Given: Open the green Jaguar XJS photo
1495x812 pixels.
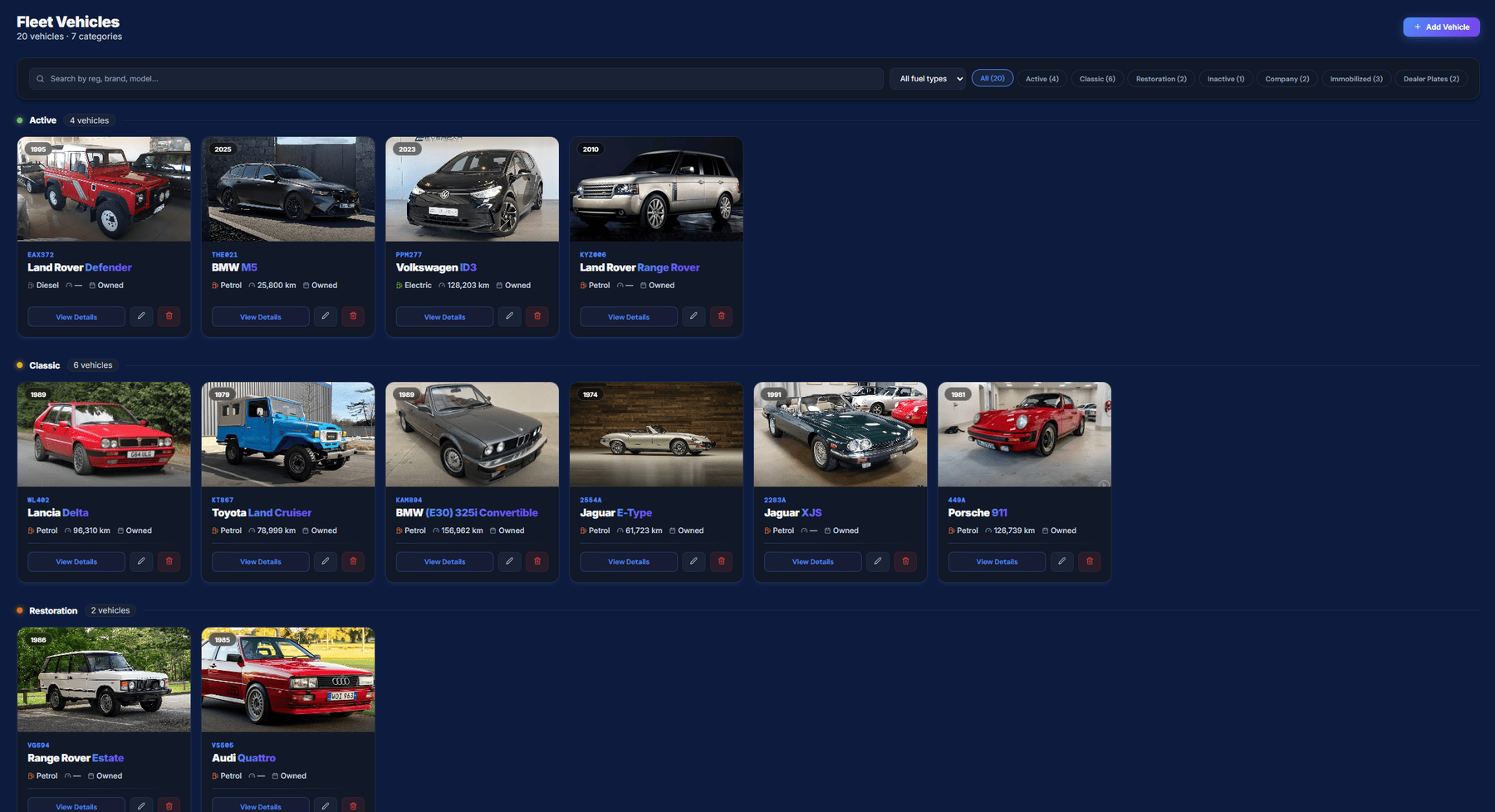Looking at the screenshot, I should tap(841, 434).
